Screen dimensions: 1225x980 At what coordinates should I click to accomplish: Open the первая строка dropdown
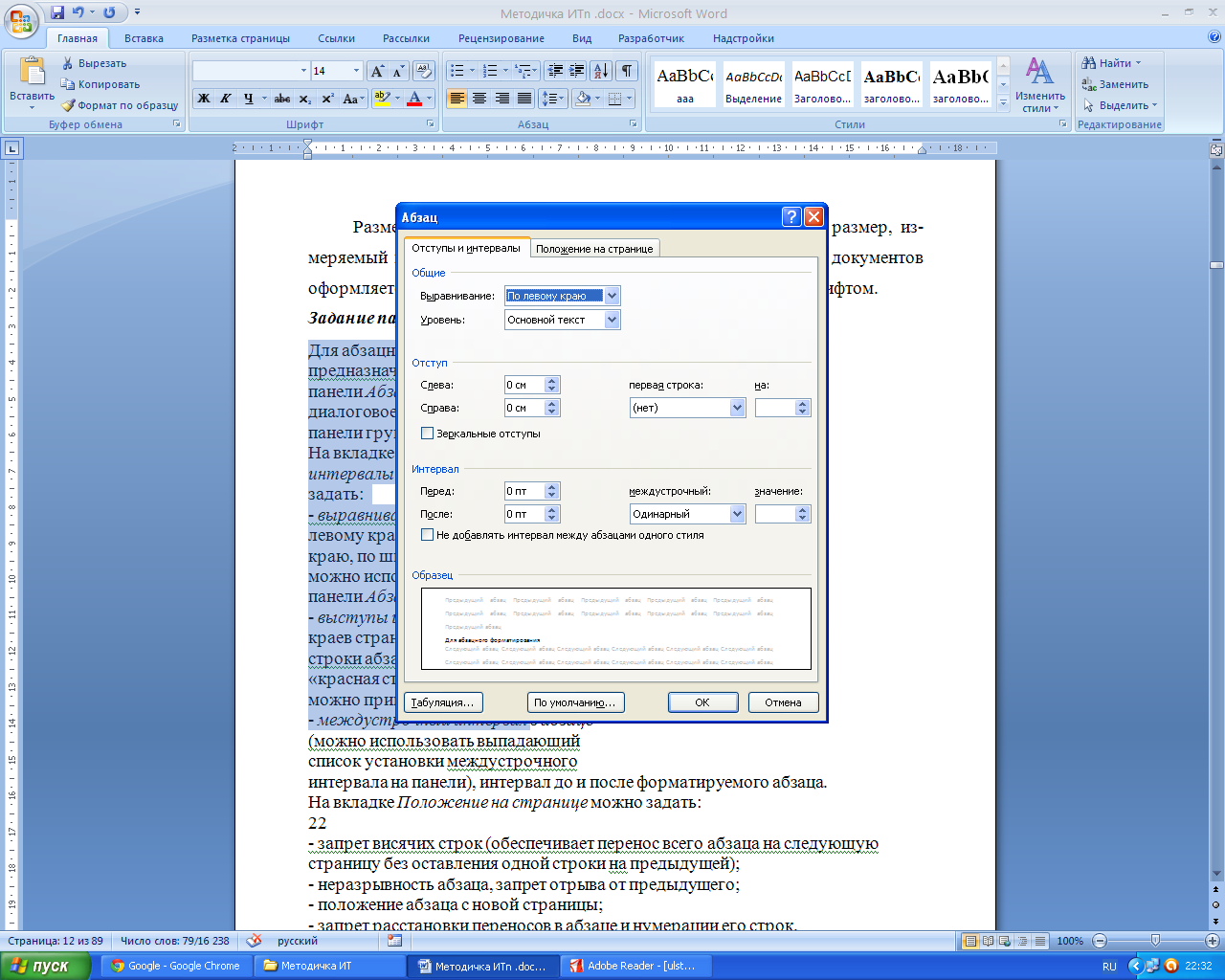pos(737,408)
